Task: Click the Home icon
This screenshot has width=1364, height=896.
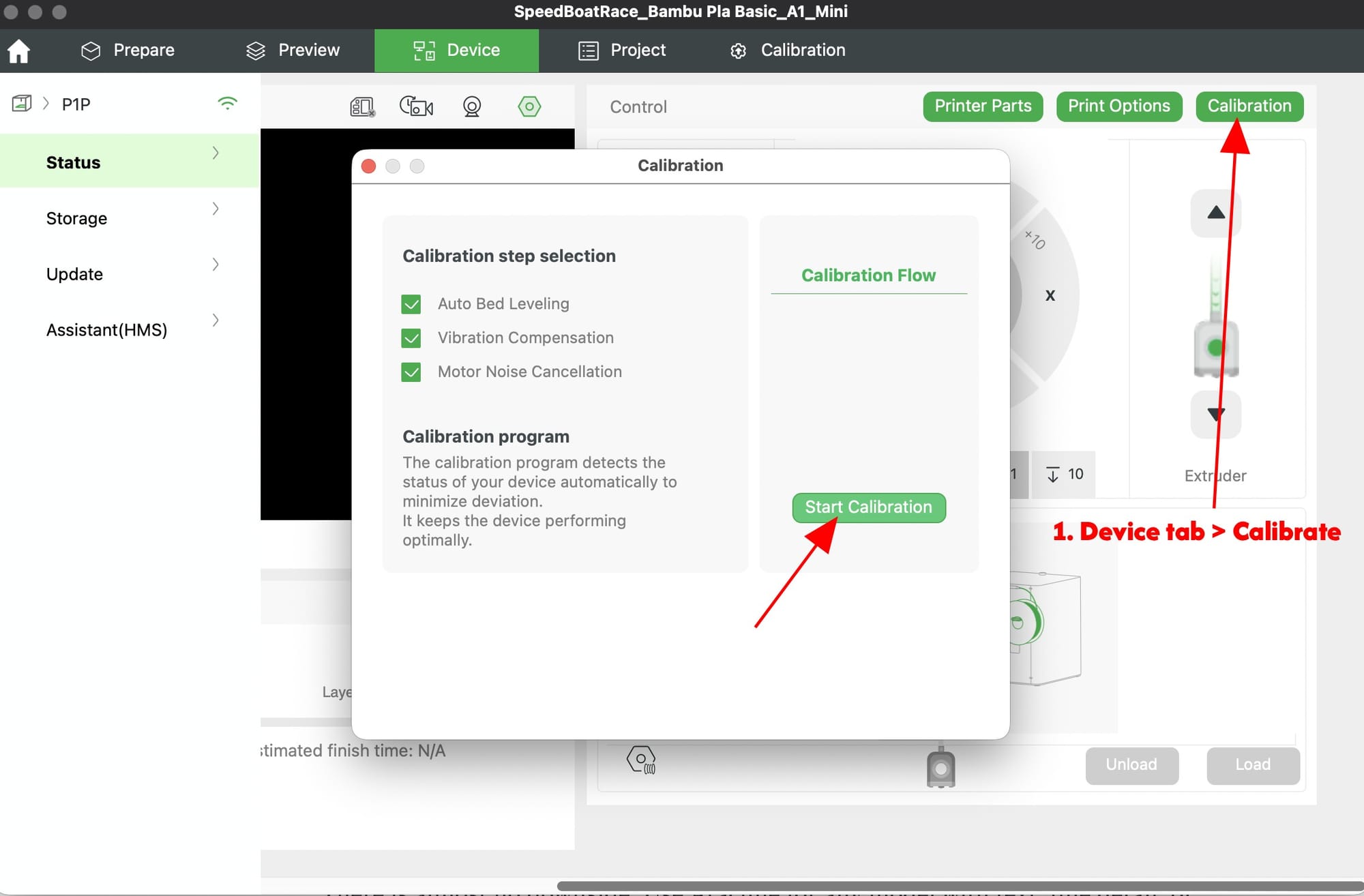Action: click(18, 50)
